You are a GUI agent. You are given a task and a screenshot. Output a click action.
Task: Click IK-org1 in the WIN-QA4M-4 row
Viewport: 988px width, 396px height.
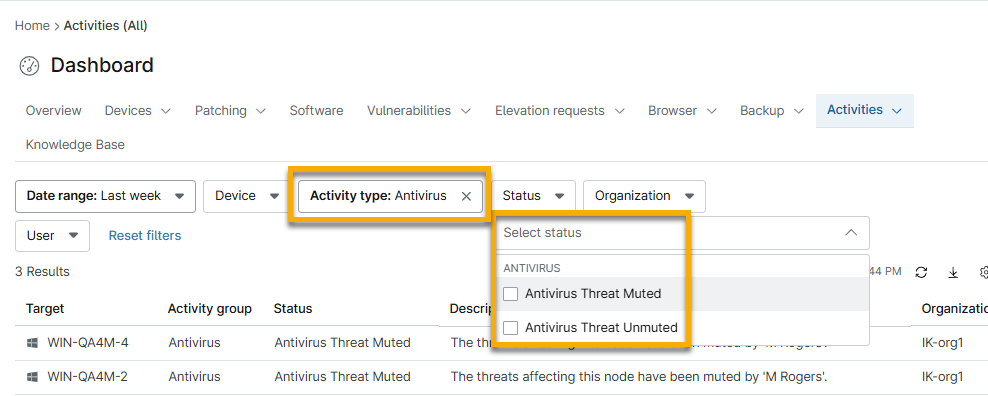[x=943, y=343]
